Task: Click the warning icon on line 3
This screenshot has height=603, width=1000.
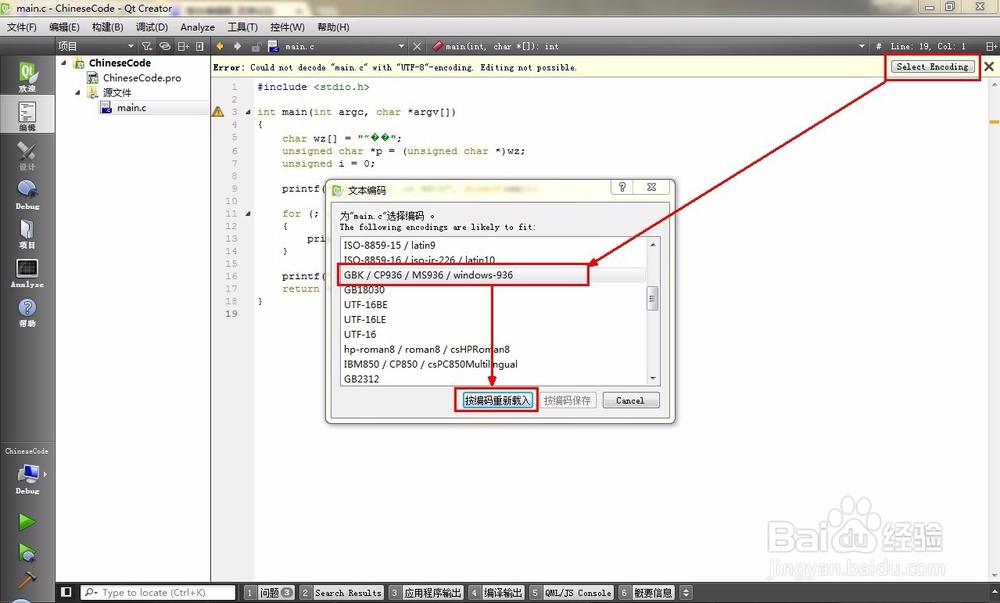Action: [218, 112]
